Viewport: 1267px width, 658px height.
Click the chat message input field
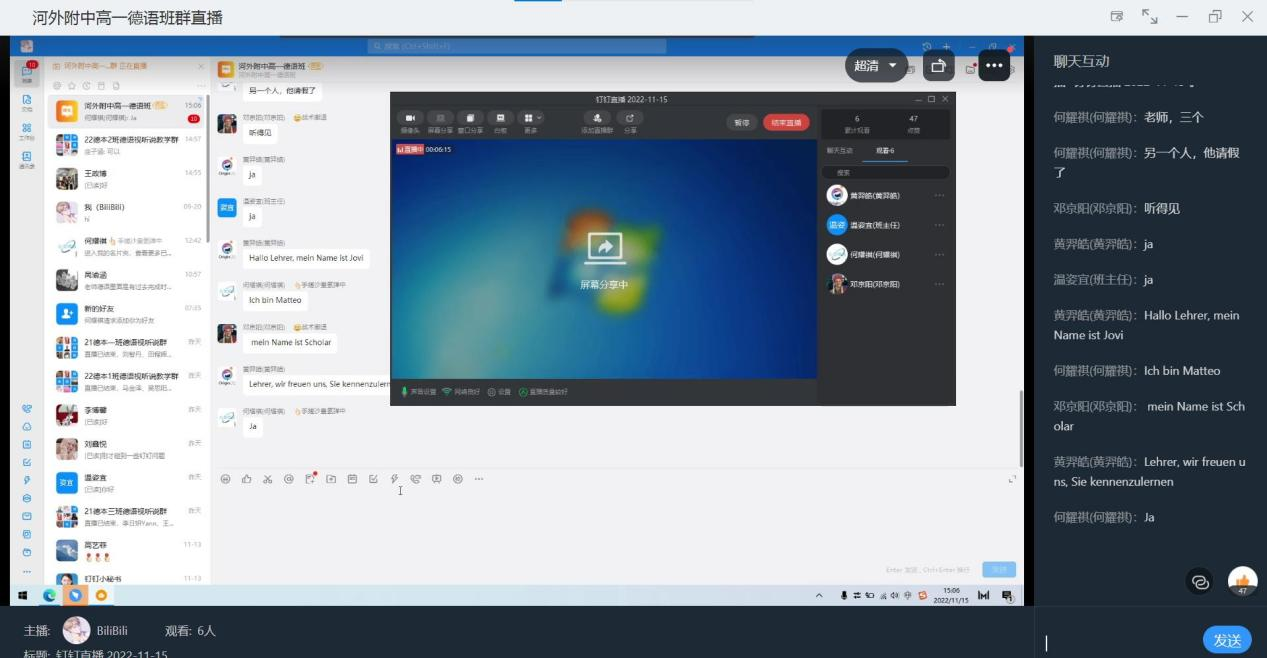tap(1120, 641)
